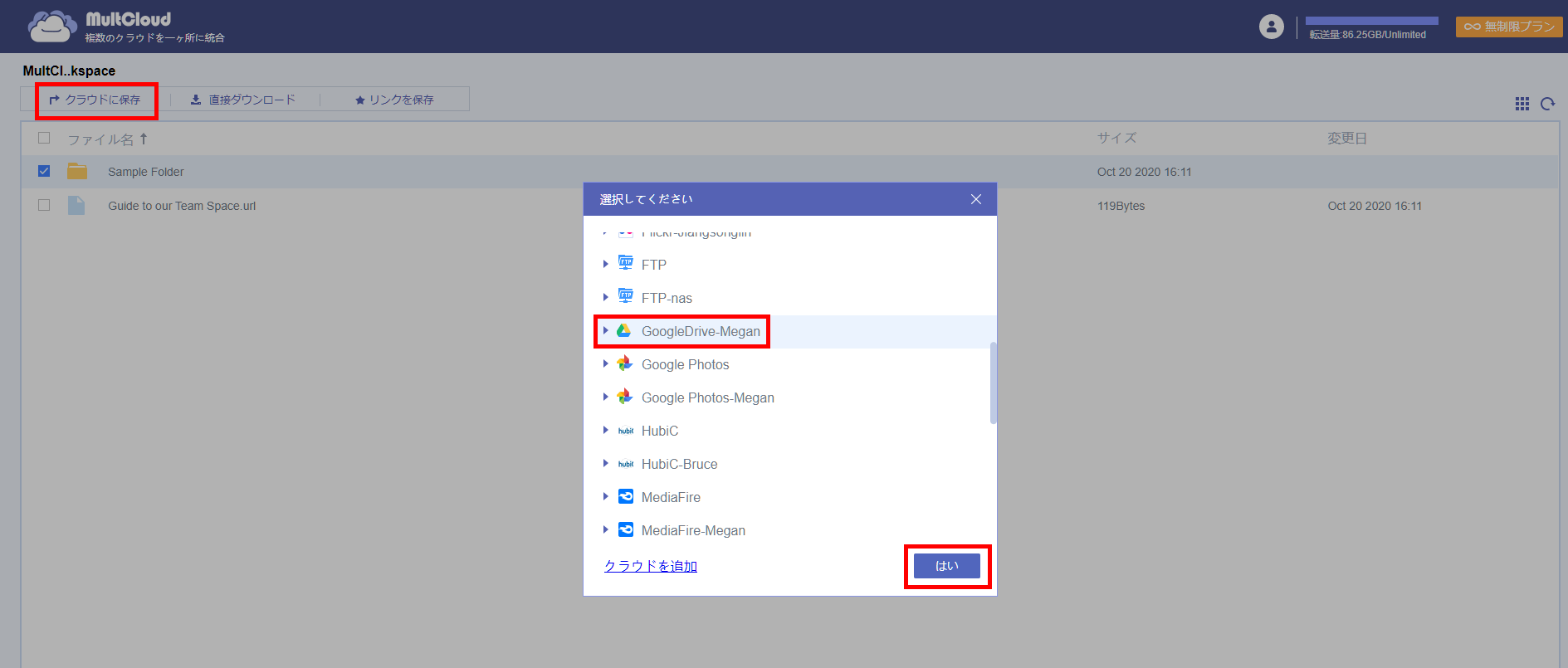Click the Guide to our Team Space.url file icon
Image resolution: width=1568 pixels, height=668 pixels.
coord(76,205)
